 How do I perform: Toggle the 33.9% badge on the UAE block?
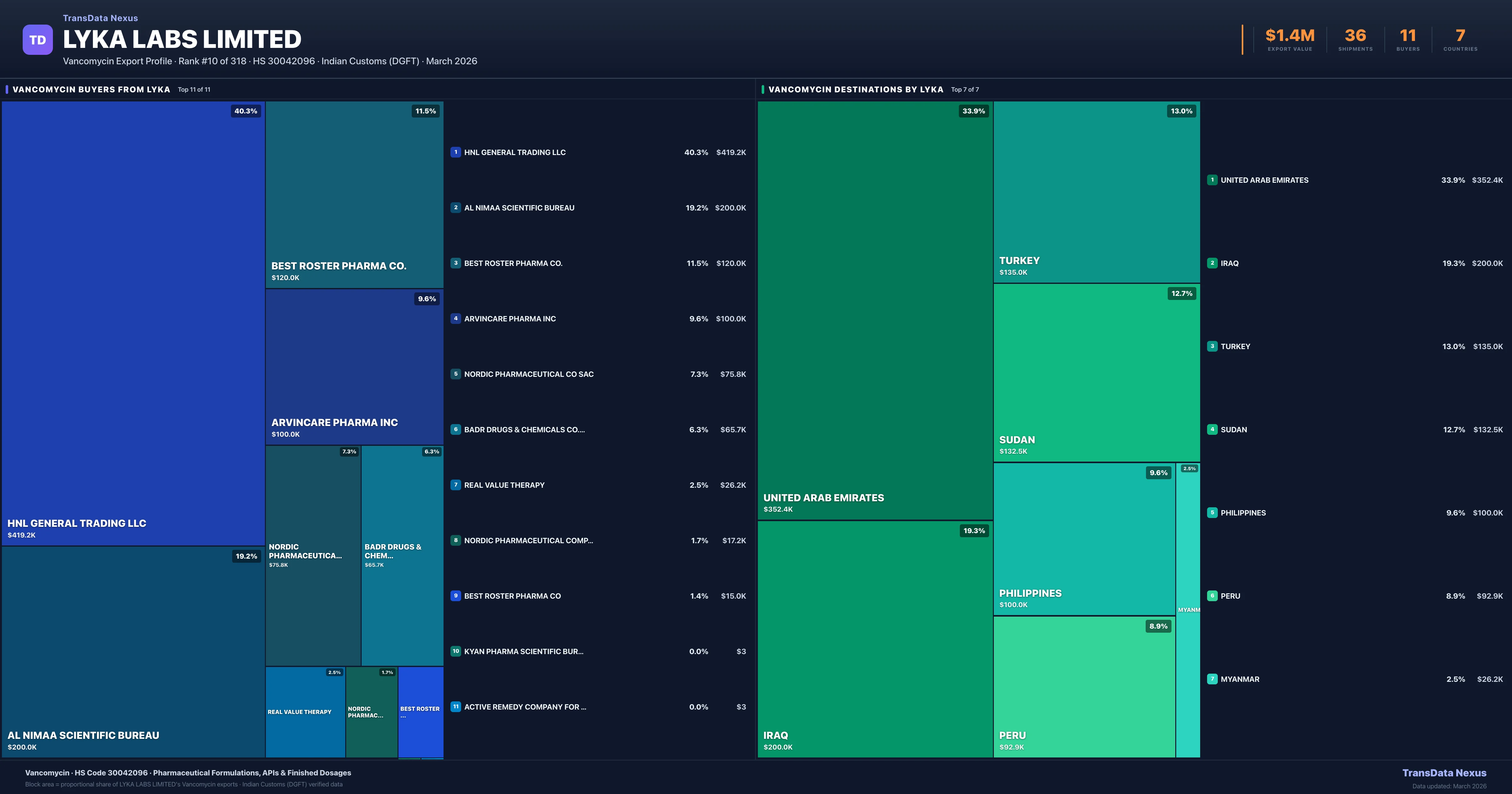coord(973,111)
